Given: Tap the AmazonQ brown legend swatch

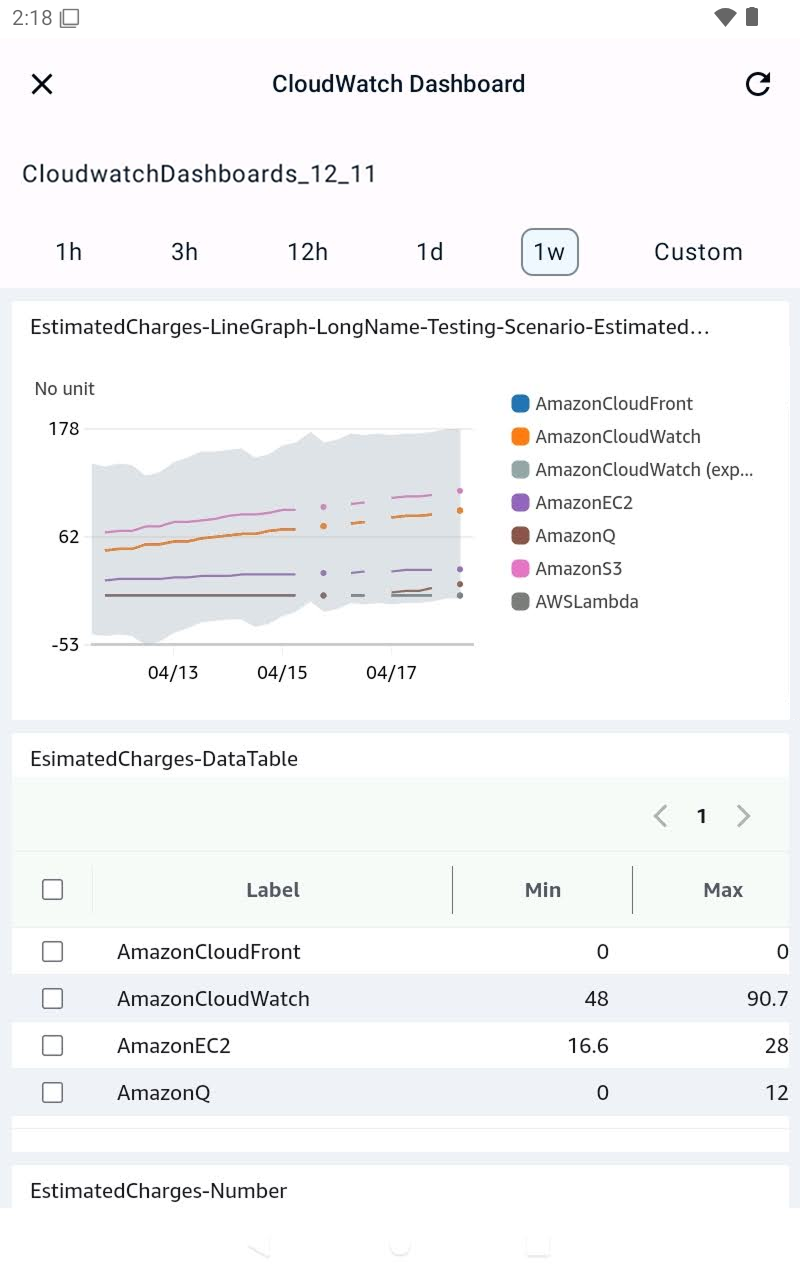Looking at the screenshot, I should coord(520,536).
